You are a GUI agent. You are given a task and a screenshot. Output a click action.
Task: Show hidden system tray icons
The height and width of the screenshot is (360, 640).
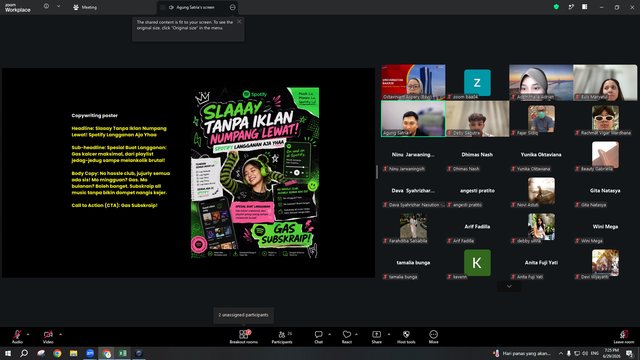coord(561,353)
